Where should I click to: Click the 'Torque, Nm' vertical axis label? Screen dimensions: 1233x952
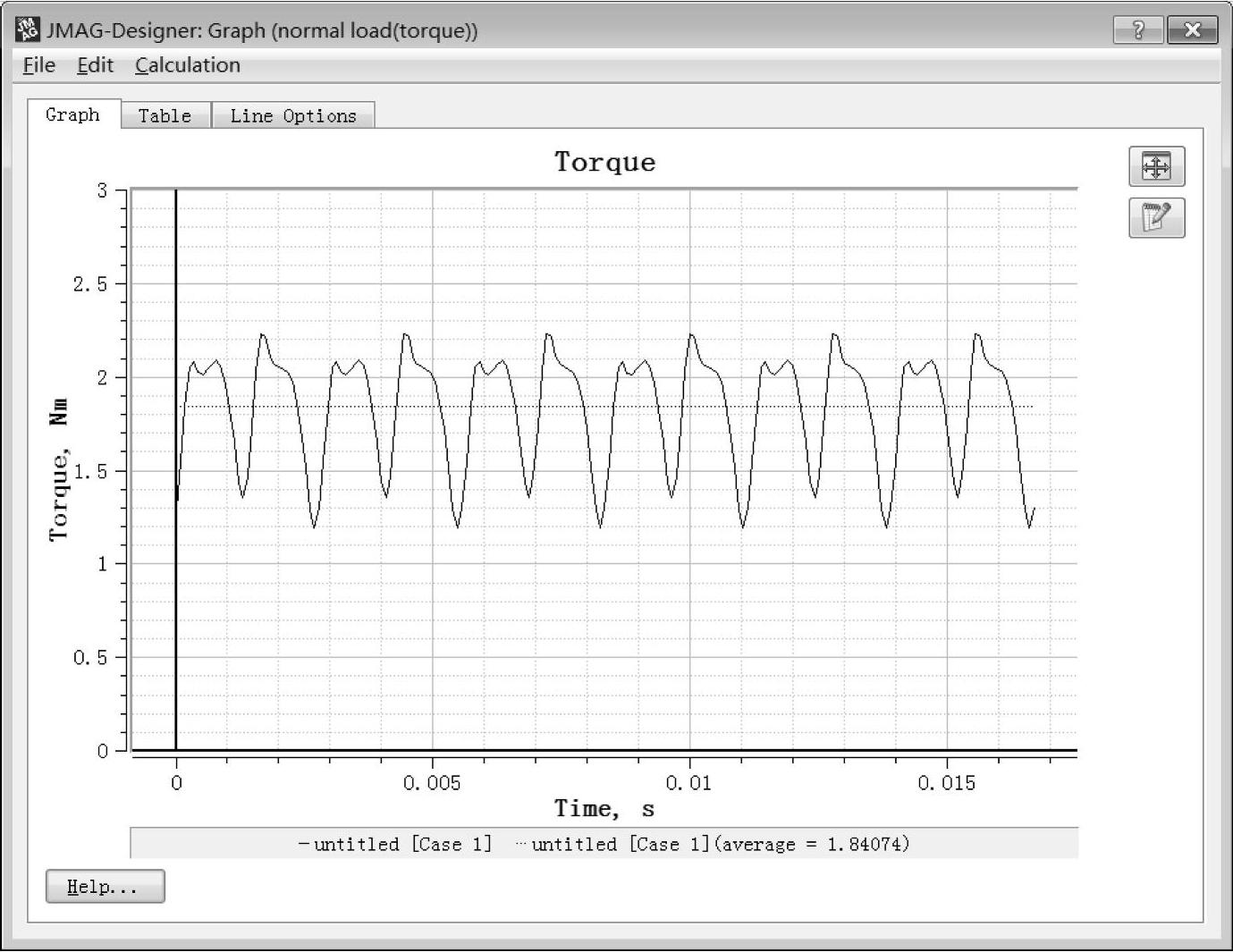click(x=59, y=470)
